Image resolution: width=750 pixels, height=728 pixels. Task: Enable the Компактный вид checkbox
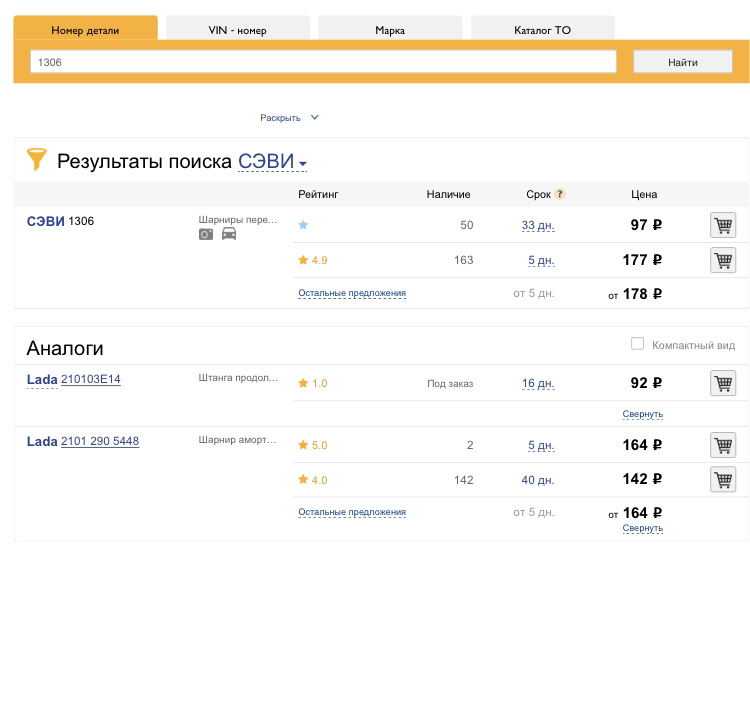click(637, 344)
